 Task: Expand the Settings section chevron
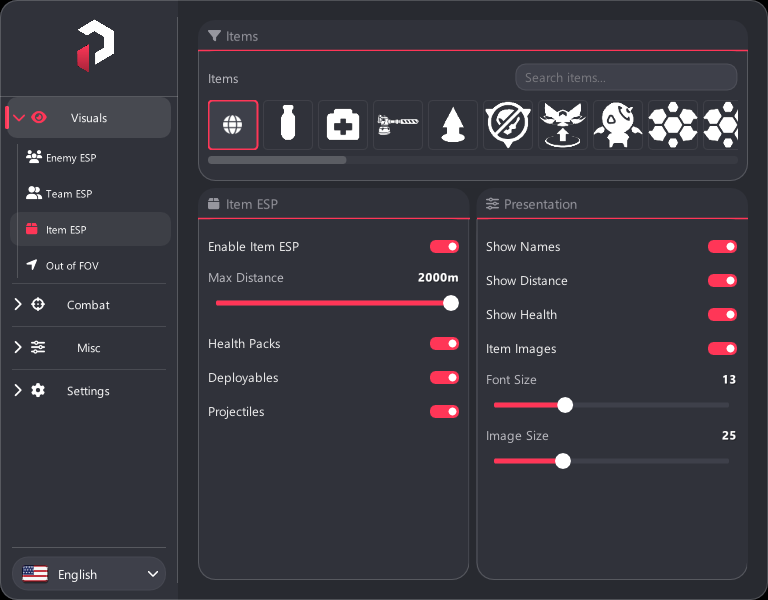point(18,390)
